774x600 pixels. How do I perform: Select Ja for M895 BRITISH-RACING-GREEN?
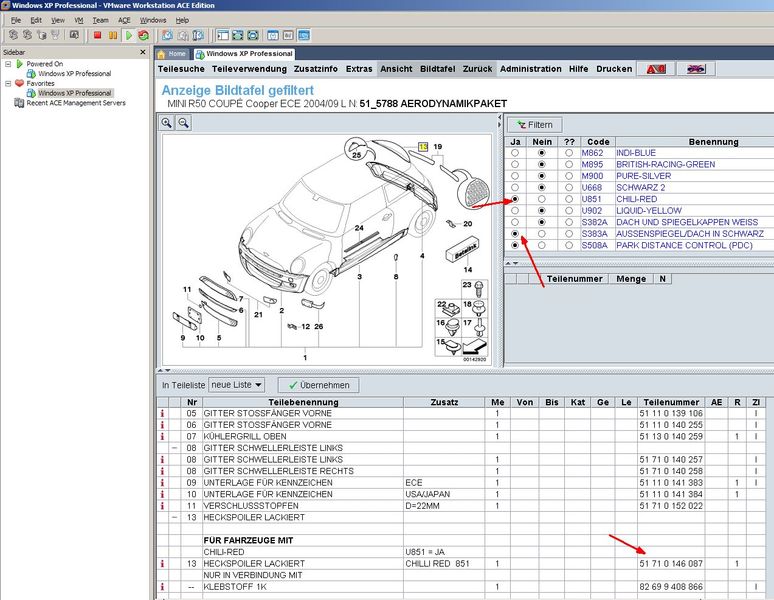[515, 164]
